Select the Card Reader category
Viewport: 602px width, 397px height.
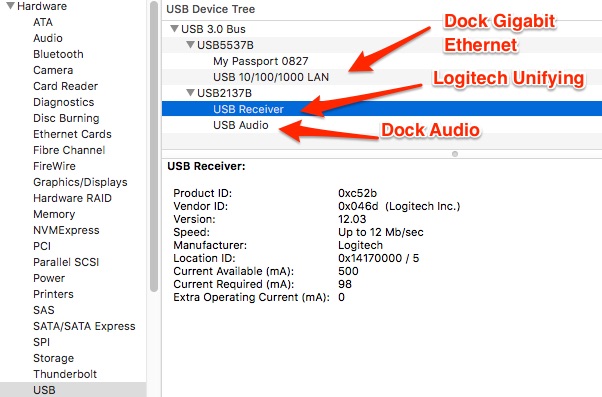[65, 86]
